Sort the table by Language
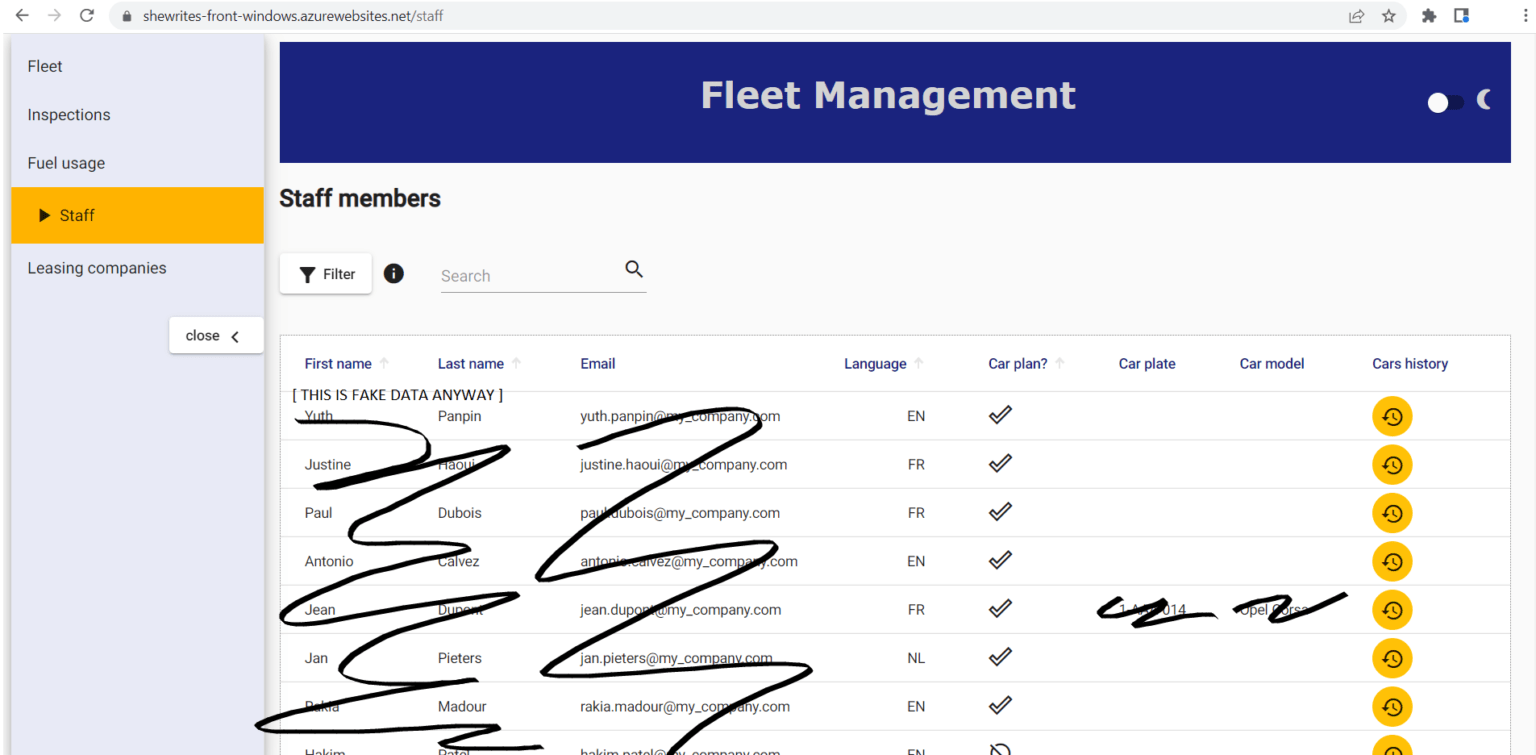 876,363
